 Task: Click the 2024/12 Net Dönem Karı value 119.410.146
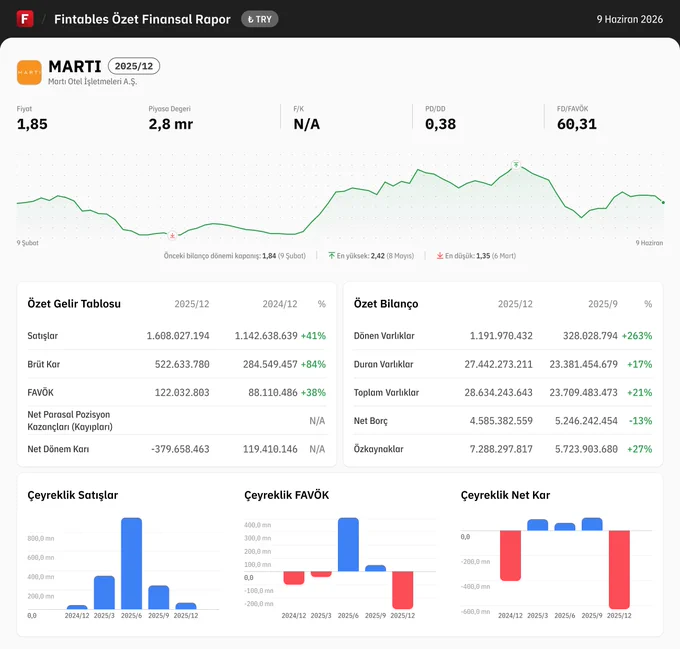point(270,449)
